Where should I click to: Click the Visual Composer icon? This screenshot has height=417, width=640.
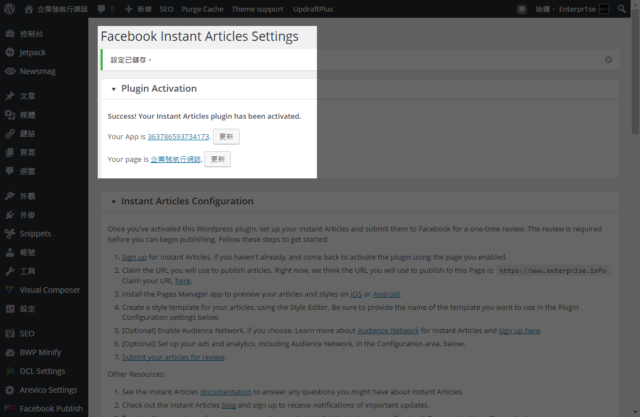(x=10, y=290)
